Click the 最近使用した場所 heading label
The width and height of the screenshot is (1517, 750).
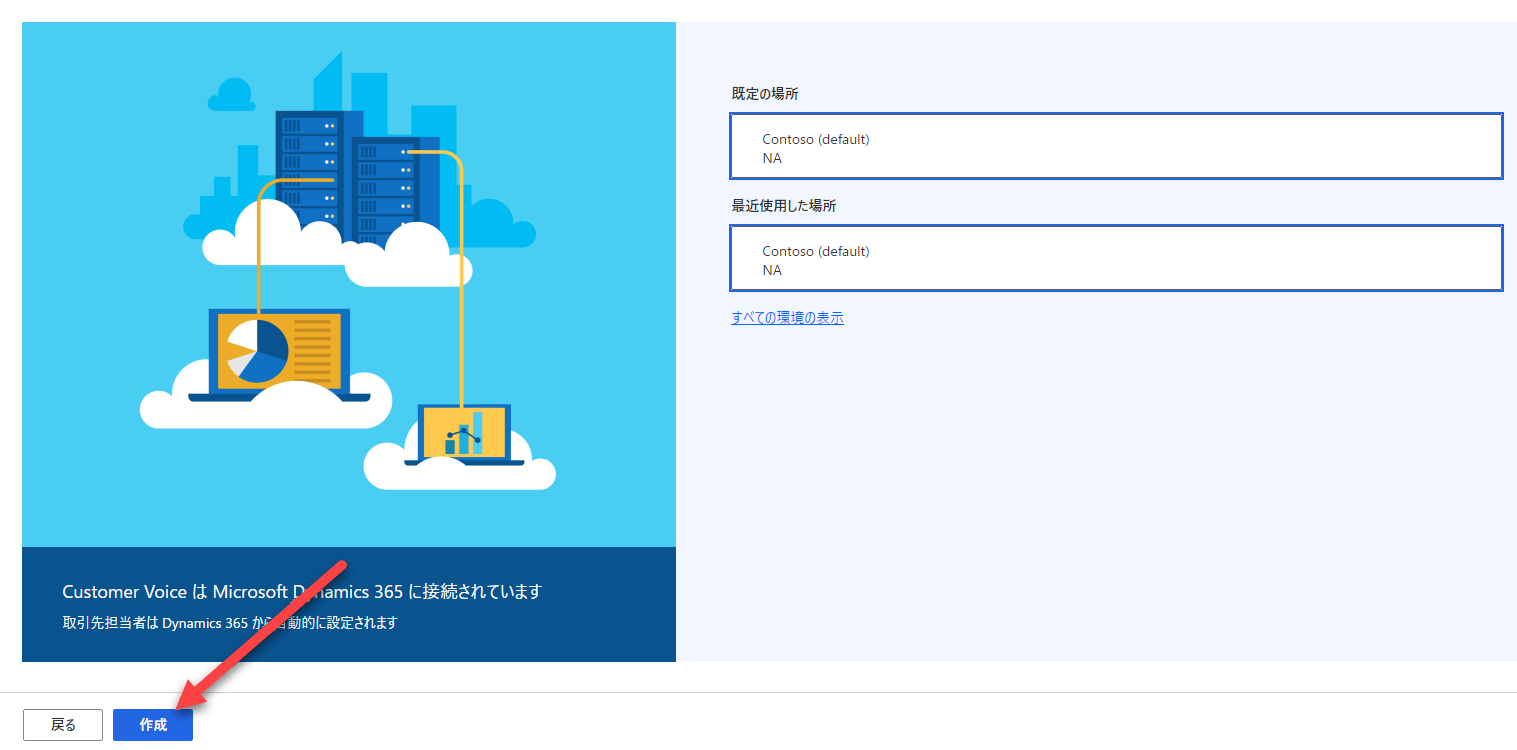pyautogui.click(x=783, y=205)
